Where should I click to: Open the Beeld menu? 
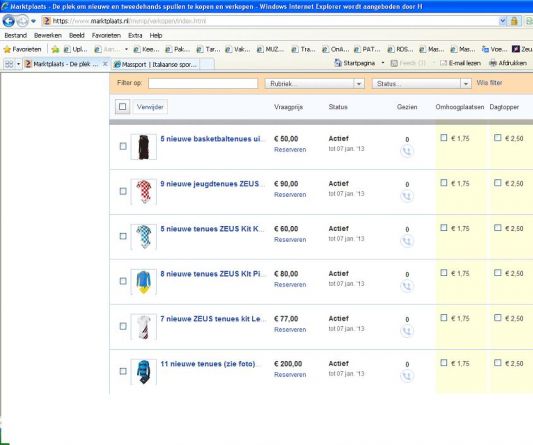point(76,35)
